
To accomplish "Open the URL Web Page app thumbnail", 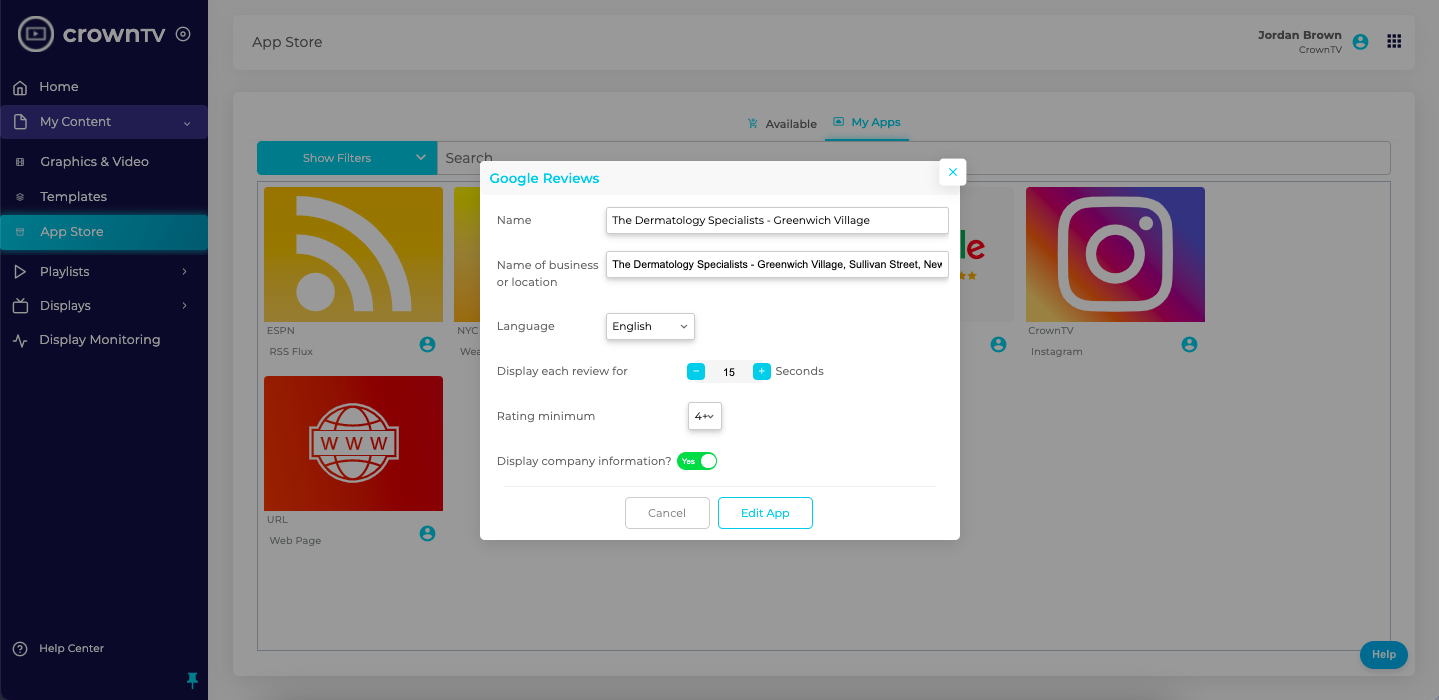I will (x=353, y=443).
